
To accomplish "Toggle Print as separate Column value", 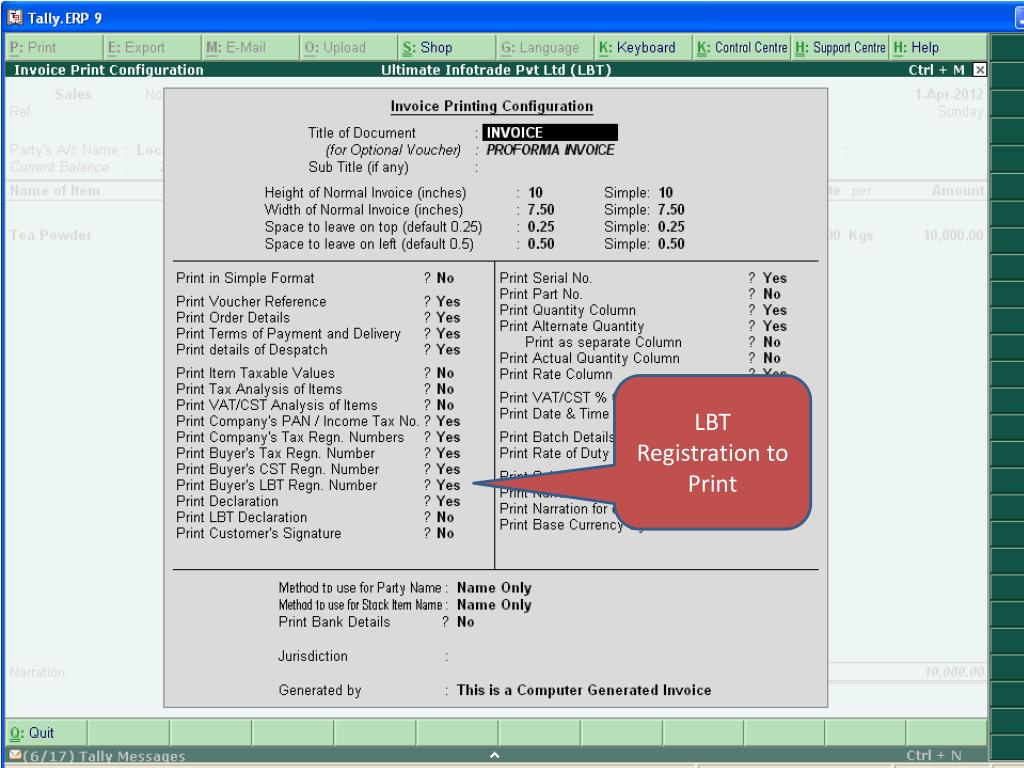I will (x=772, y=342).
